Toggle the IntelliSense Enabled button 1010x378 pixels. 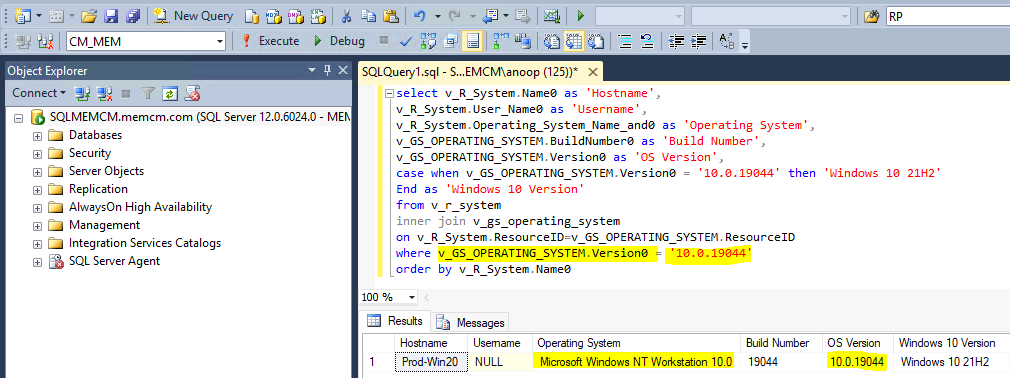(x=473, y=41)
